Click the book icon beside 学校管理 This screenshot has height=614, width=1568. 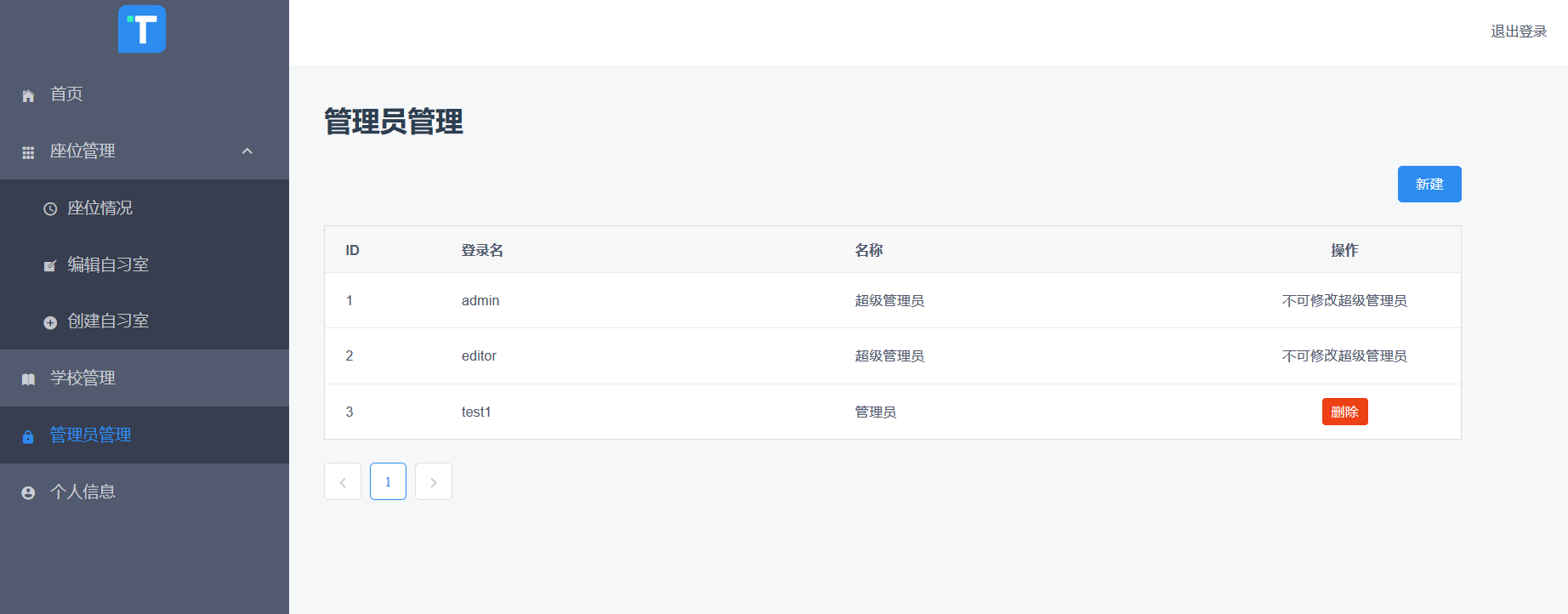pyautogui.click(x=28, y=379)
